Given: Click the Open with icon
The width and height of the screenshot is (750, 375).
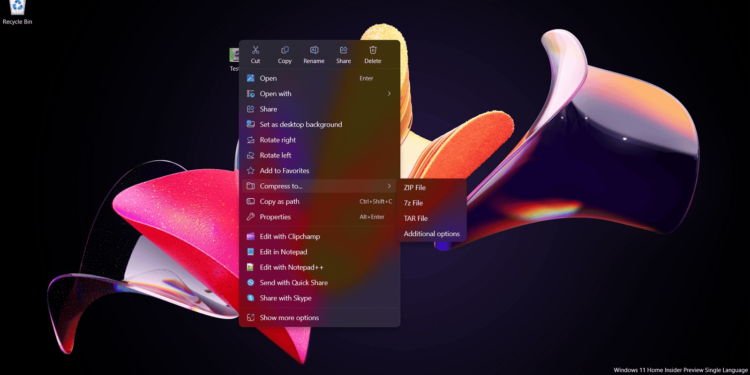Looking at the screenshot, I should coord(251,94).
